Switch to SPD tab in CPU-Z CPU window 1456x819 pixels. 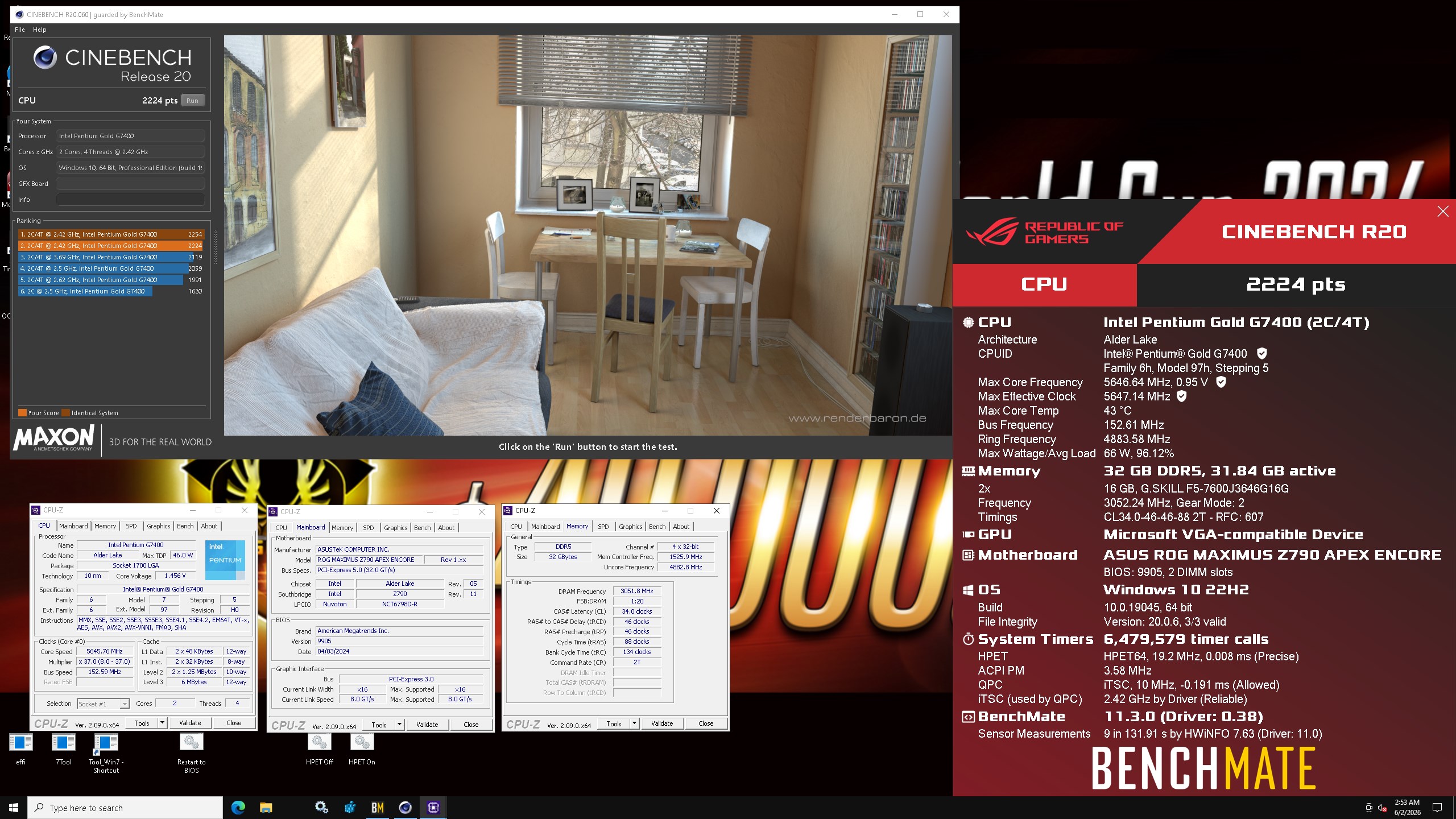(x=131, y=526)
